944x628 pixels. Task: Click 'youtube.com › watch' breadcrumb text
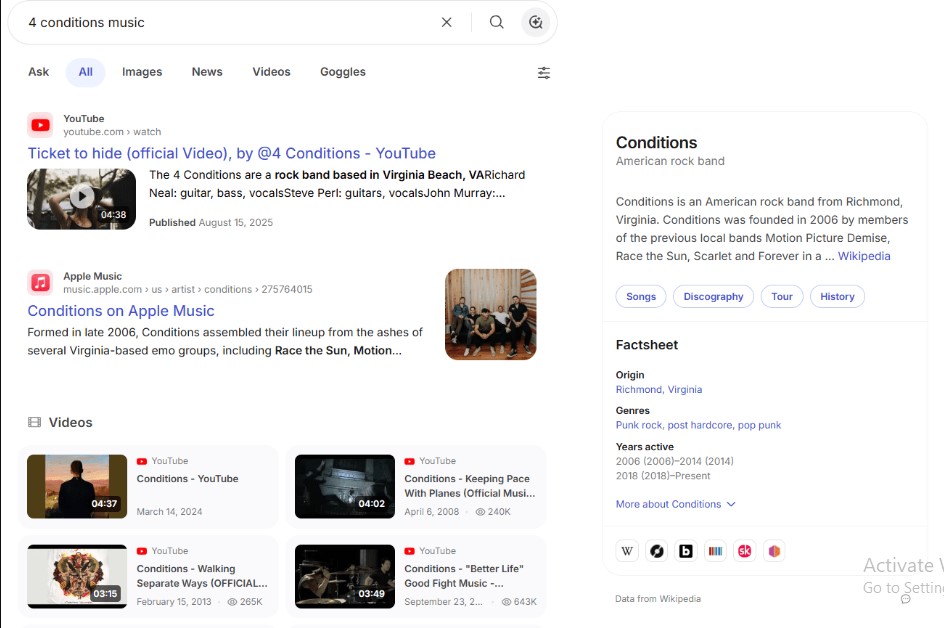pos(112,132)
